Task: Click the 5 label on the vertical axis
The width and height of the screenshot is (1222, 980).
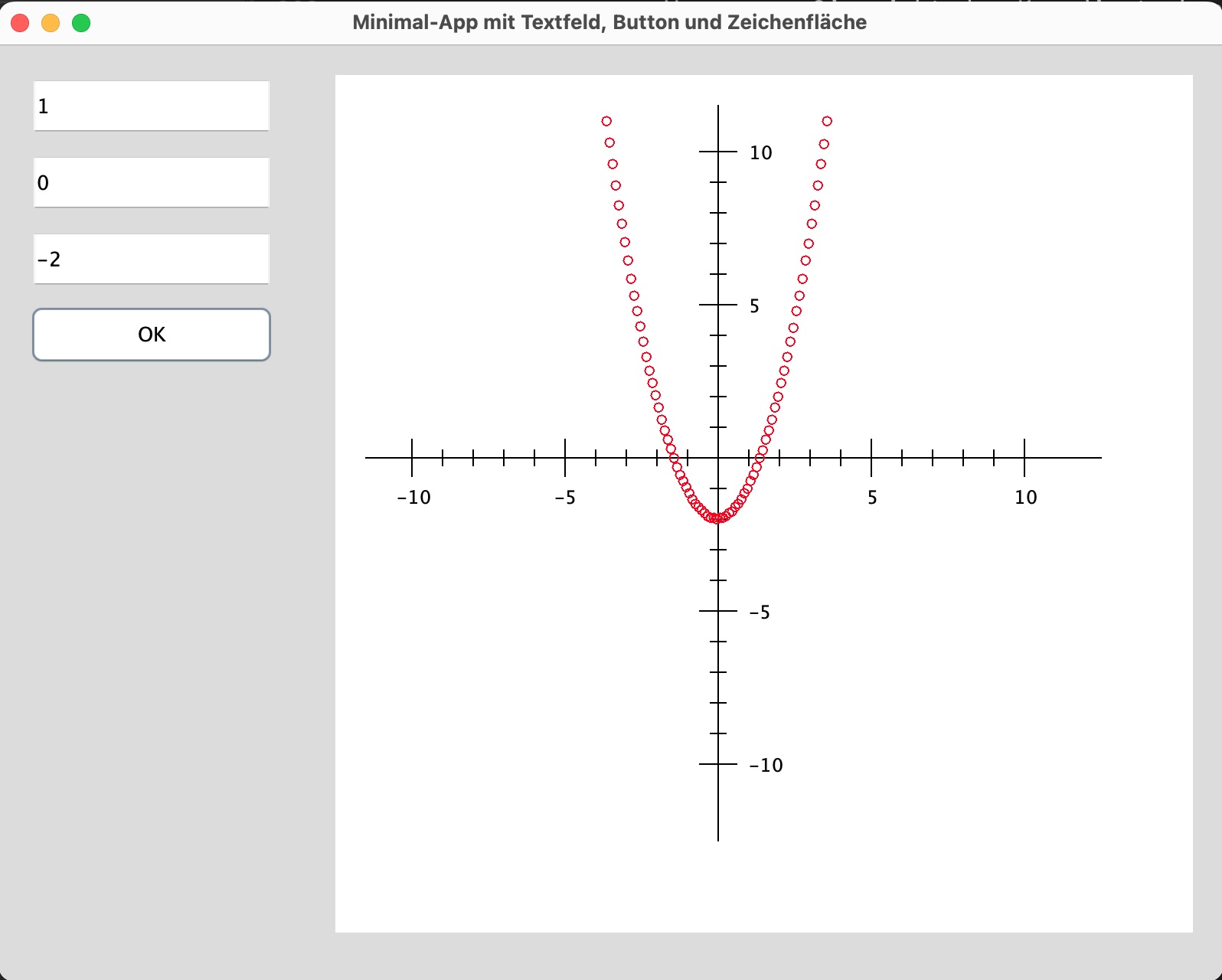Action: pos(754,306)
